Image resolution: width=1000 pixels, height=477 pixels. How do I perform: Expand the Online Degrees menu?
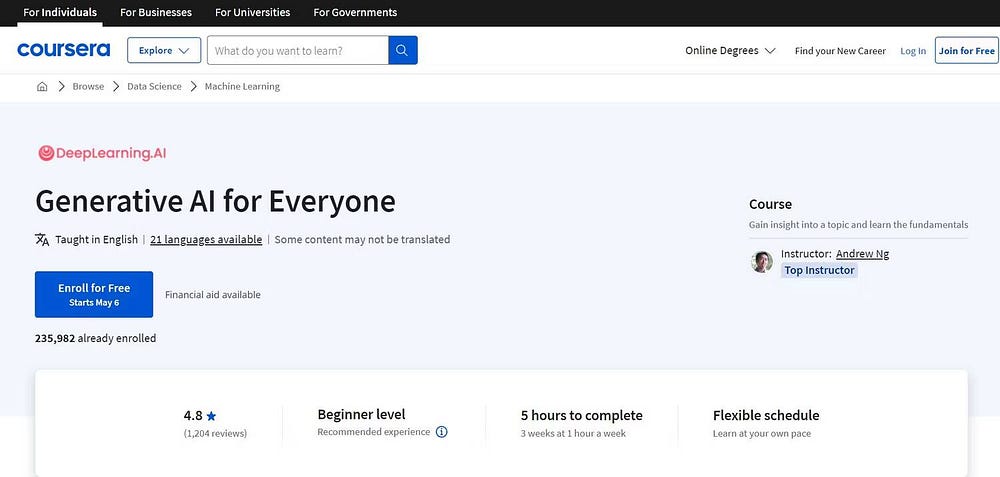(730, 50)
